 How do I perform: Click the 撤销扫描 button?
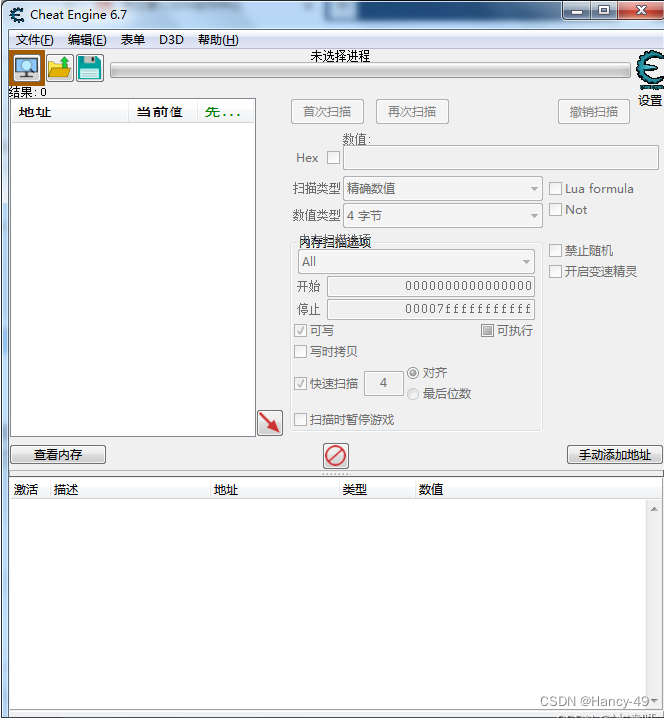click(x=593, y=112)
